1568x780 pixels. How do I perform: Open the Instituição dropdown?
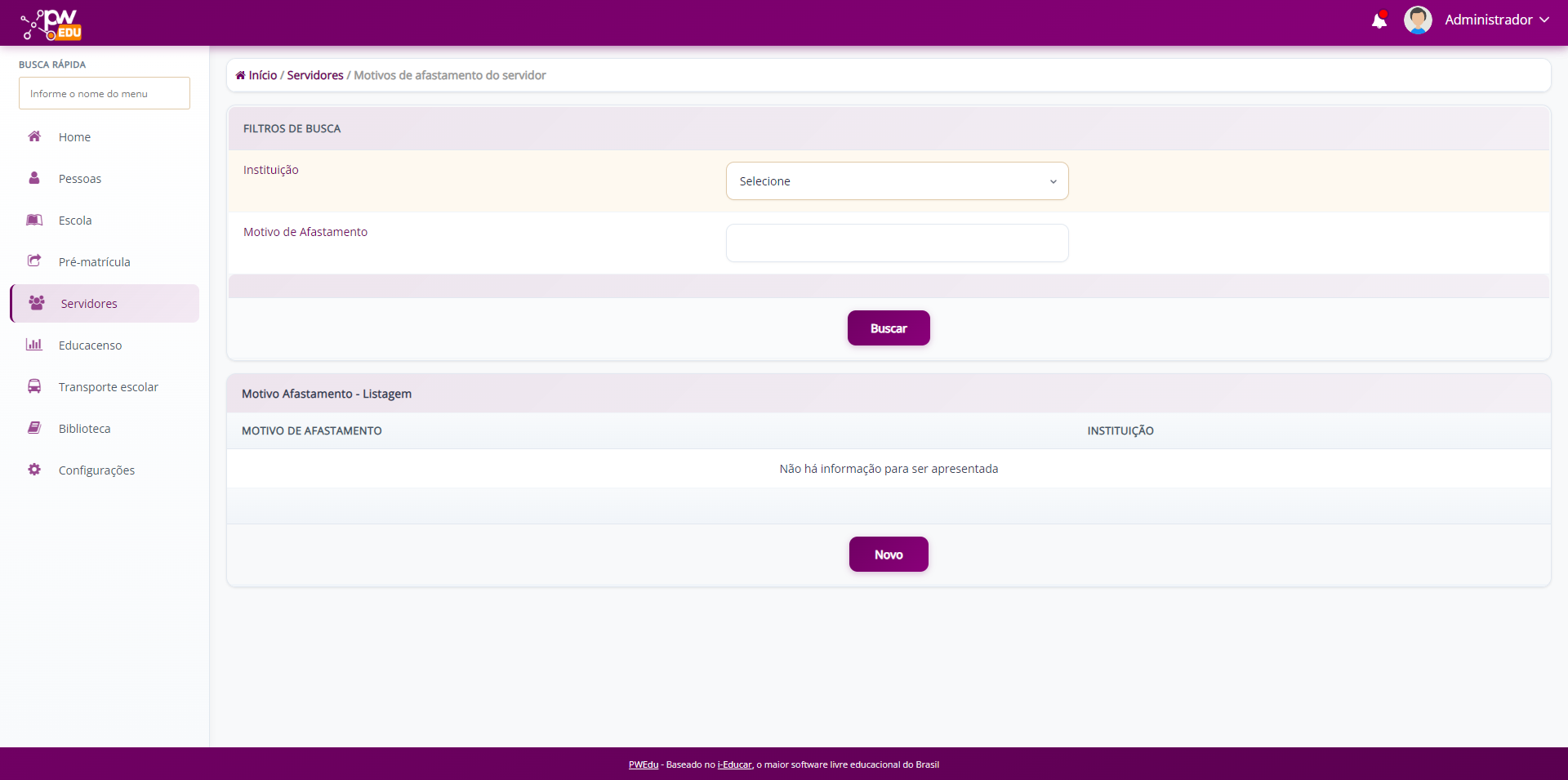point(897,181)
